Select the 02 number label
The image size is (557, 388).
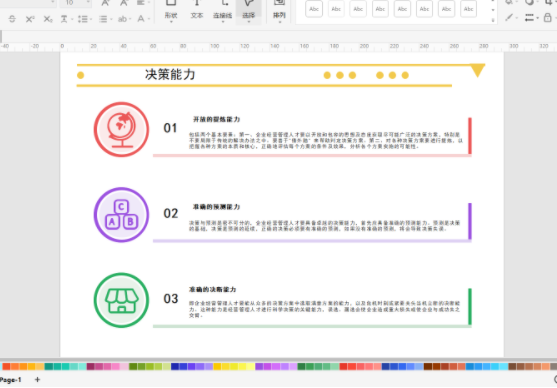click(x=171, y=213)
